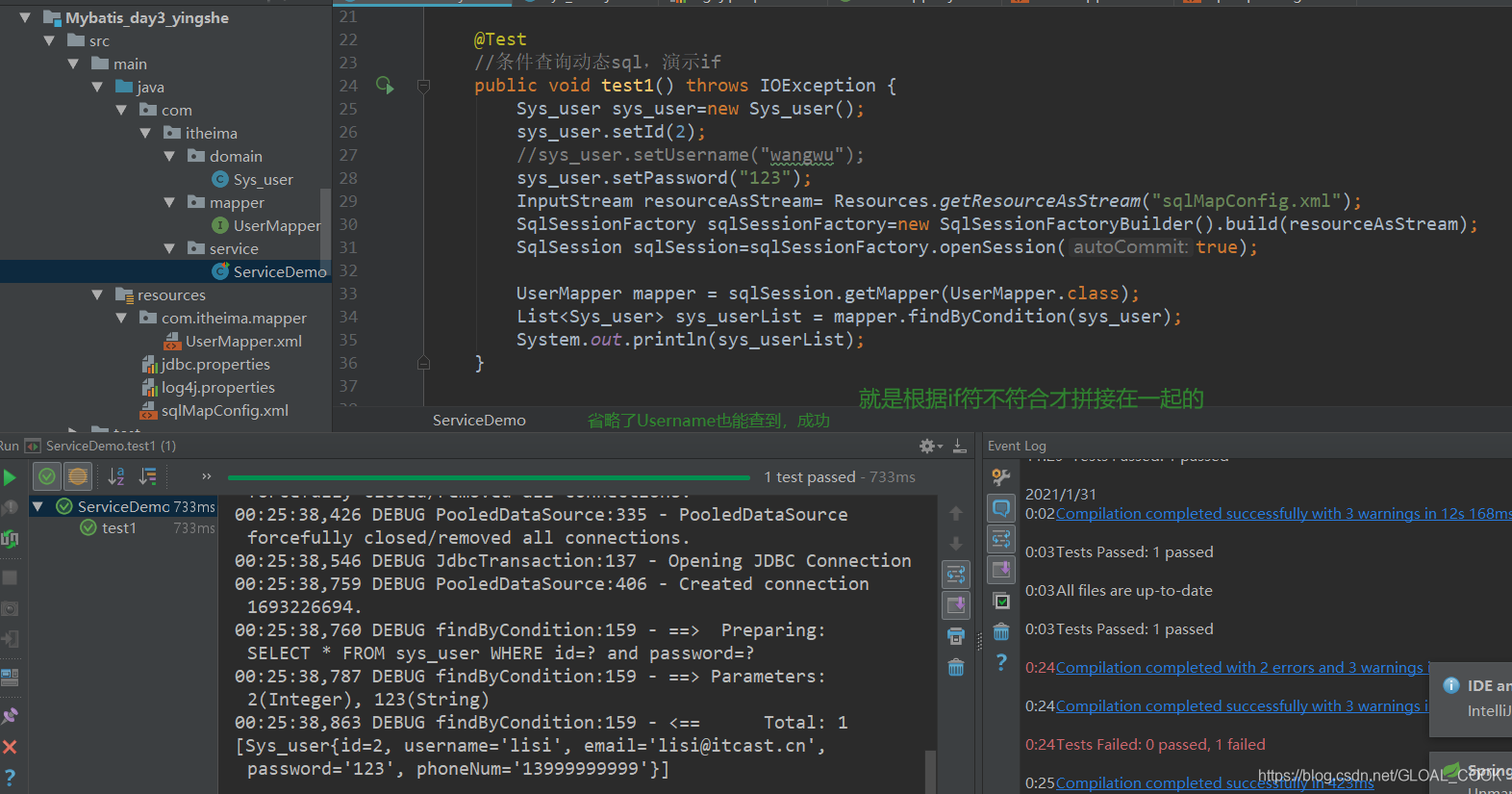Toggle Show Passed tests filter
The image size is (1512, 794).
point(47,476)
